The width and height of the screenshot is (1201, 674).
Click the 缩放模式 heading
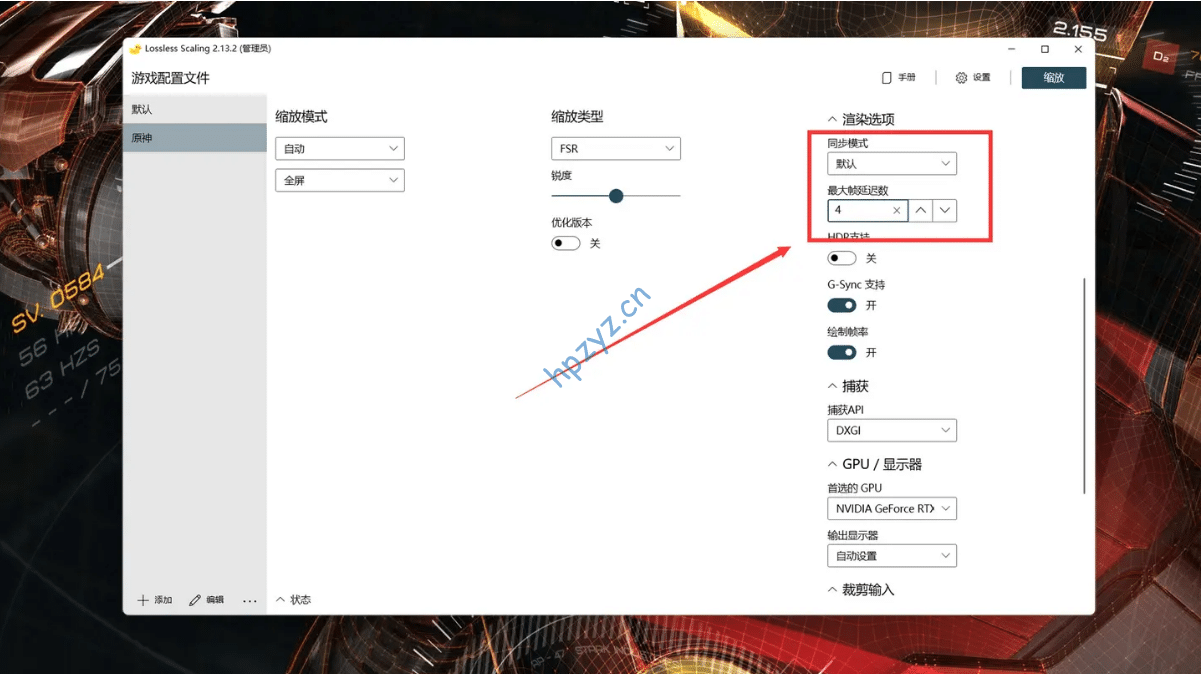pyautogui.click(x=301, y=117)
